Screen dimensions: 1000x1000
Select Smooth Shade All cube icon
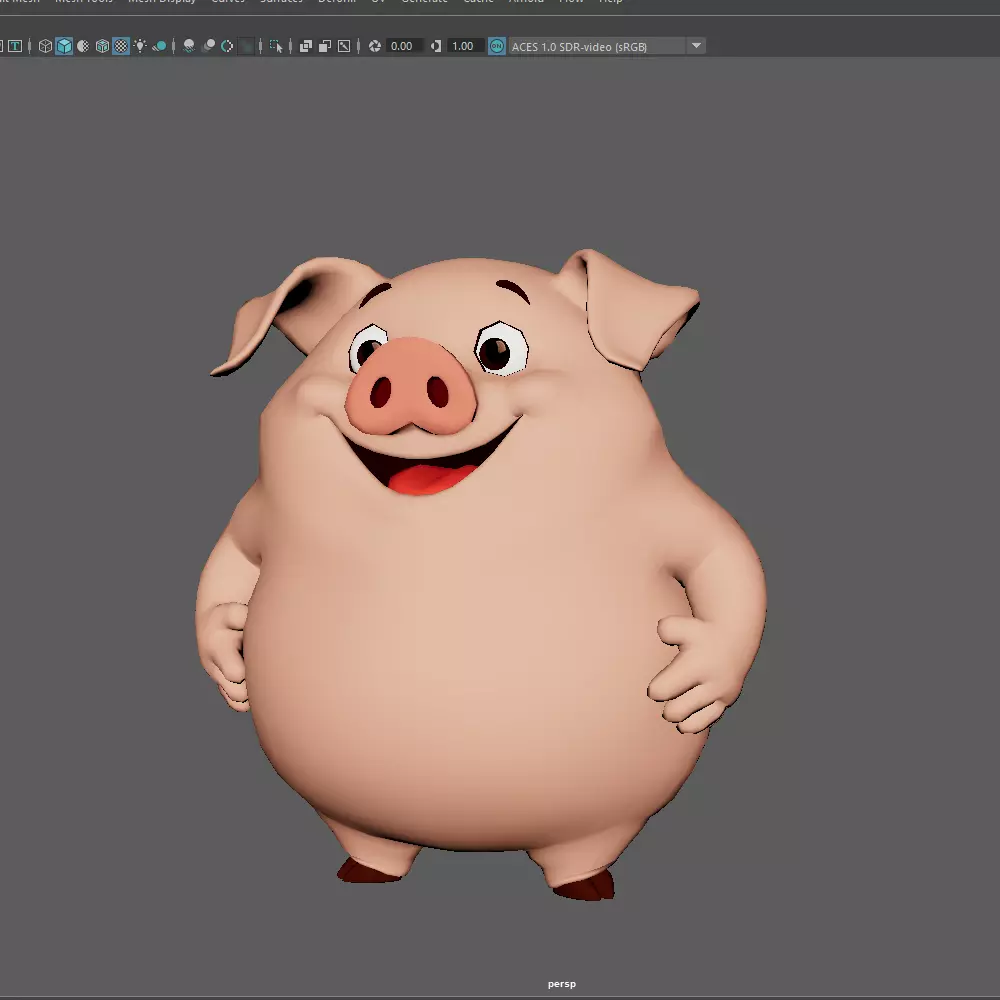point(64,46)
